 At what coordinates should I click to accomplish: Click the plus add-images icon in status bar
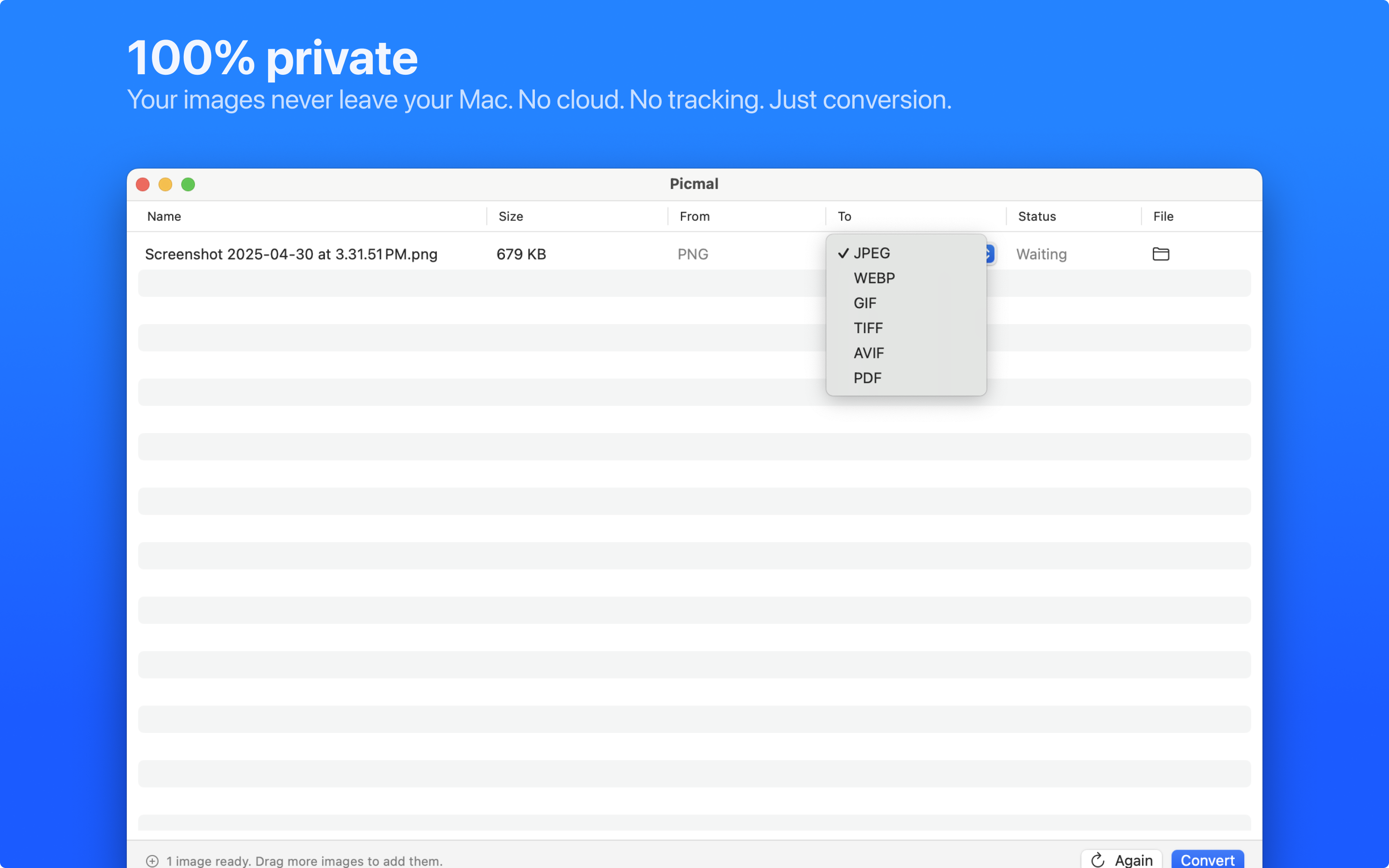coord(152,861)
